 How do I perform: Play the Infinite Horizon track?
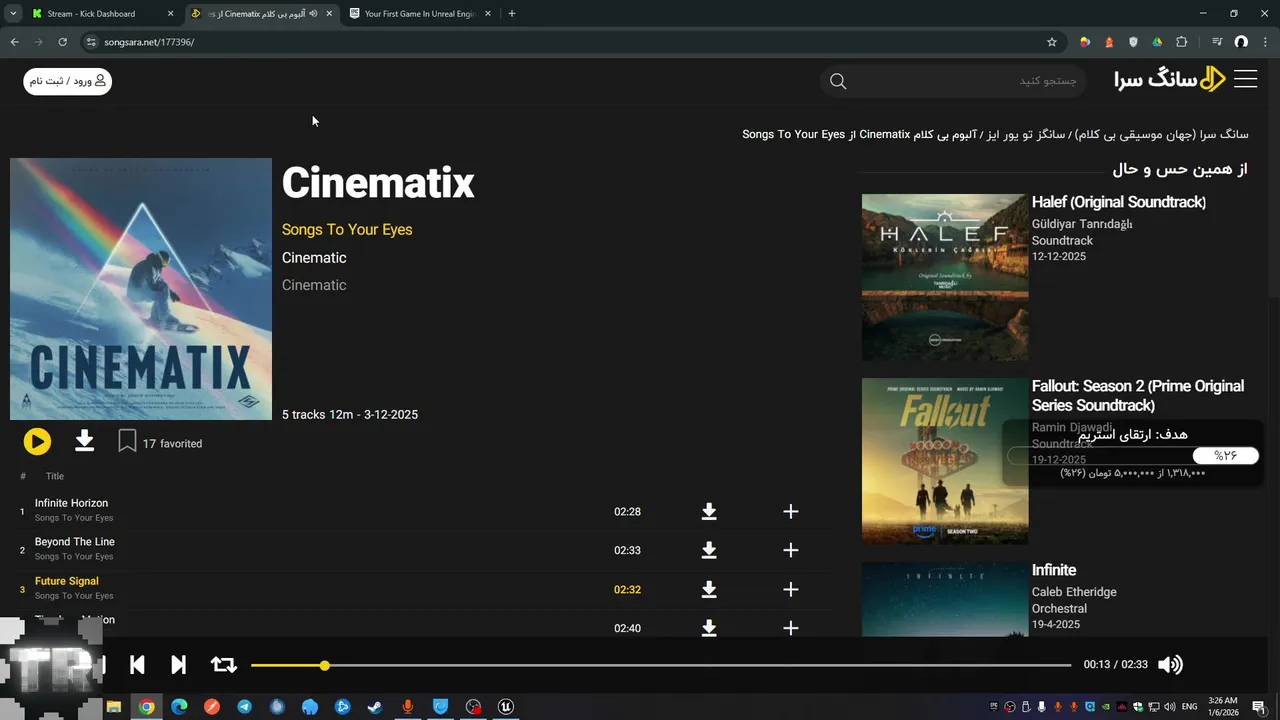(71, 503)
